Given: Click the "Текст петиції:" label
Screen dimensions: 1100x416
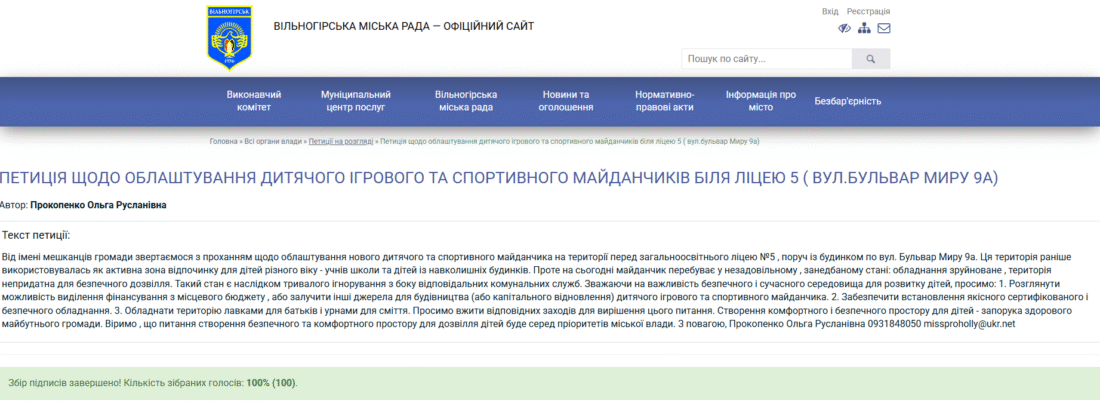Looking at the screenshot, I should 36,235.
